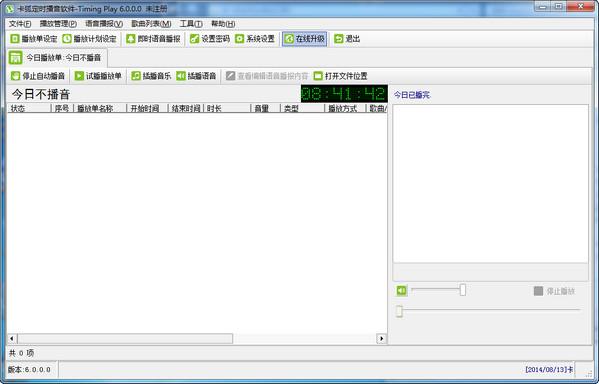
Task: Click 插播语音 insert voice button
Action: [x=196, y=76]
